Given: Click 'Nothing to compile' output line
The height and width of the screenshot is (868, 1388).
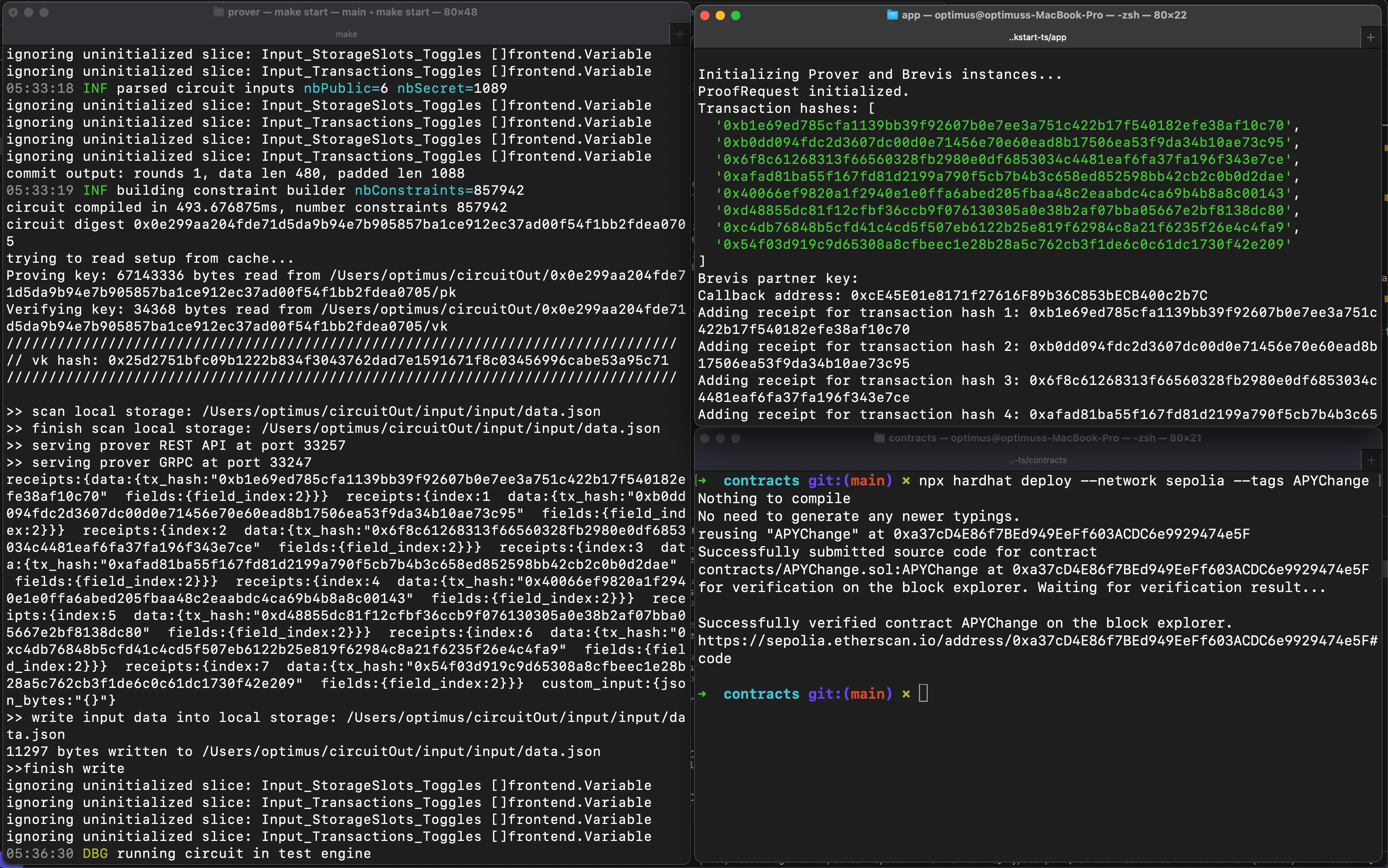Looking at the screenshot, I should [x=774, y=499].
